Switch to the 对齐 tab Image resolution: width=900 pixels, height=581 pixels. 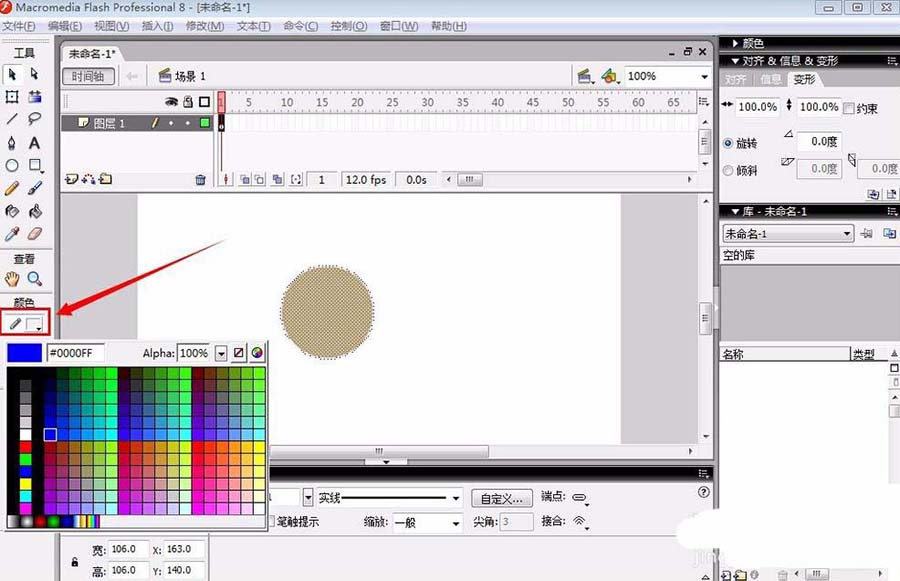point(736,79)
